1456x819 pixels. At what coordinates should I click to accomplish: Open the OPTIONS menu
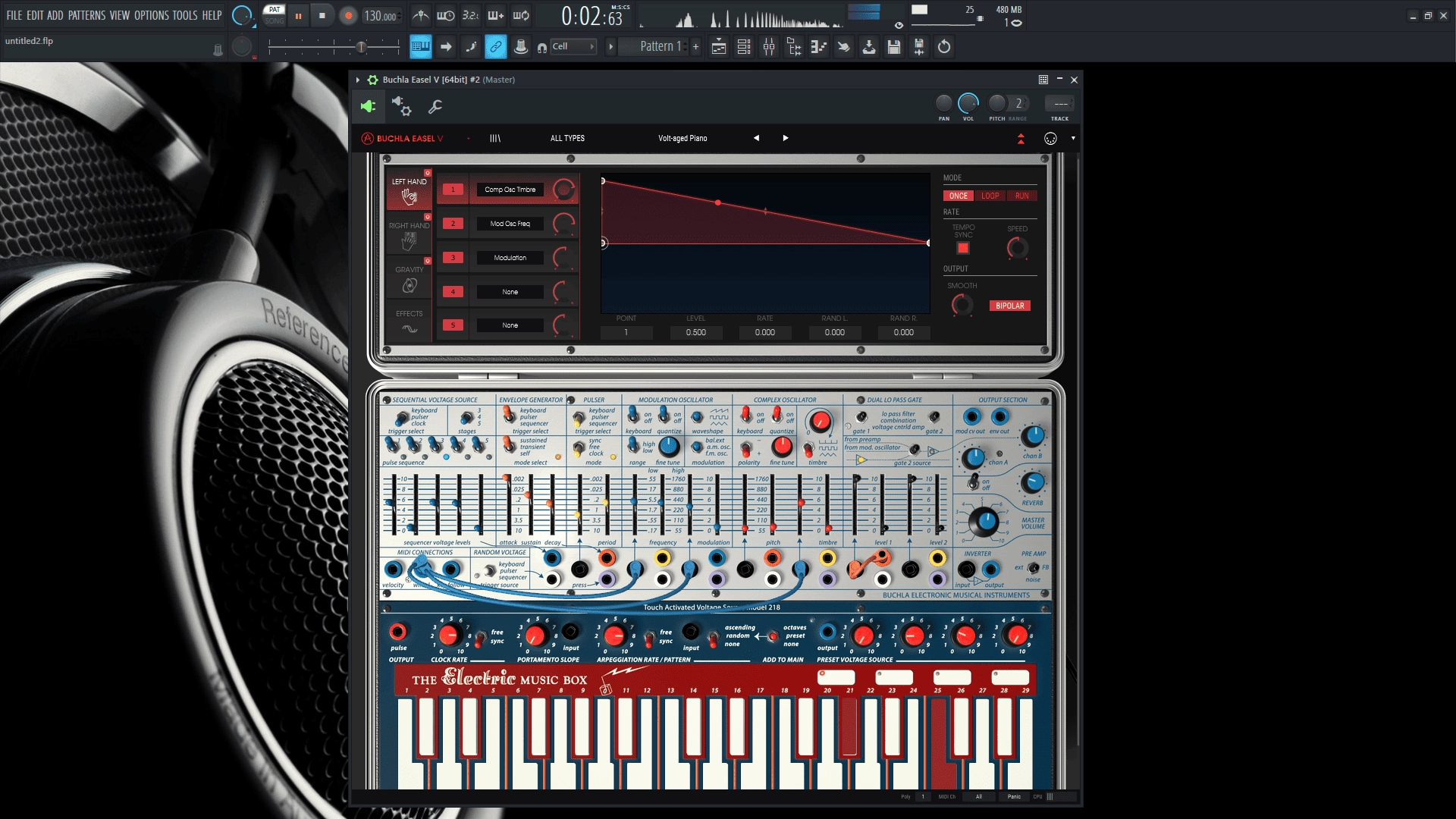[x=152, y=15]
